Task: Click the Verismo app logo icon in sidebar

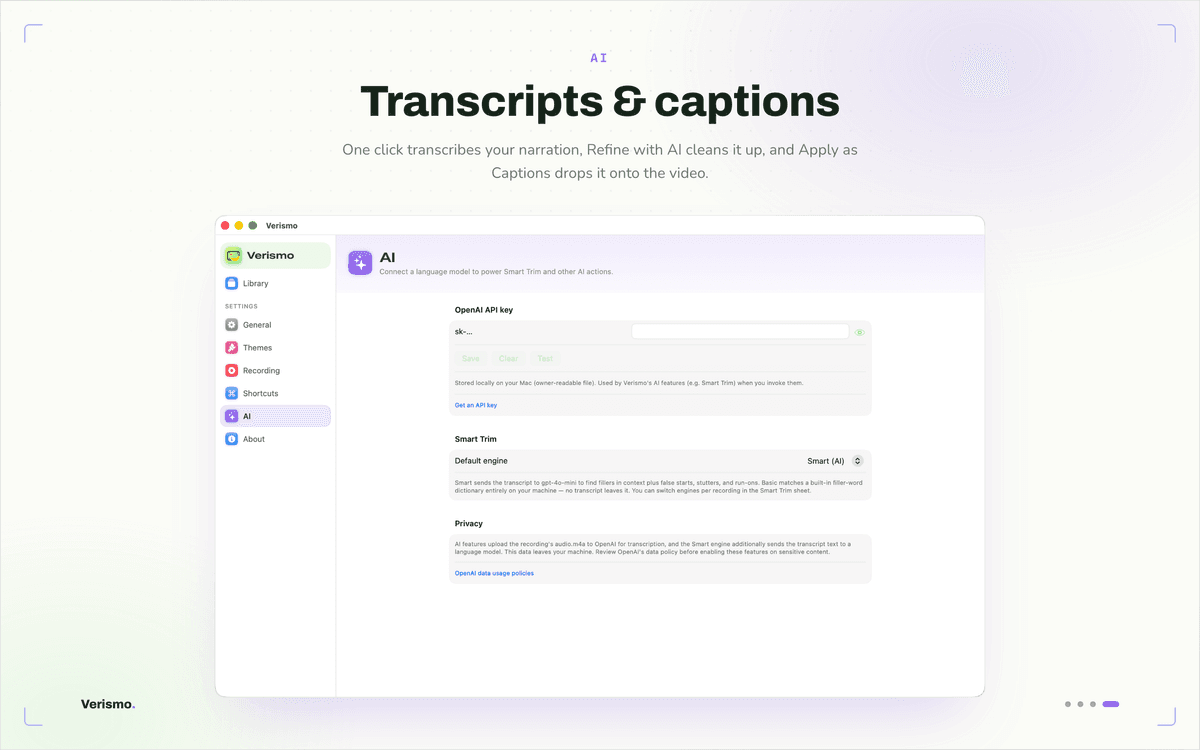Action: pos(233,255)
